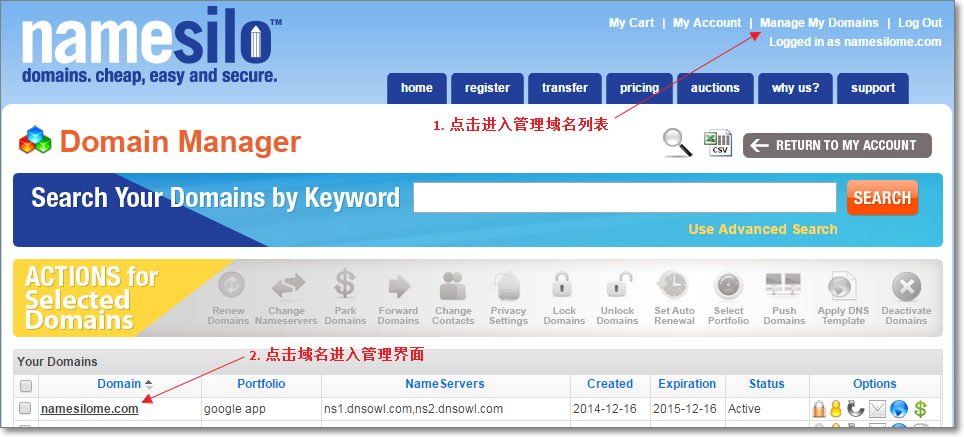Click the Options column header
Viewport: 964px width, 437px height.
(x=875, y=384)
